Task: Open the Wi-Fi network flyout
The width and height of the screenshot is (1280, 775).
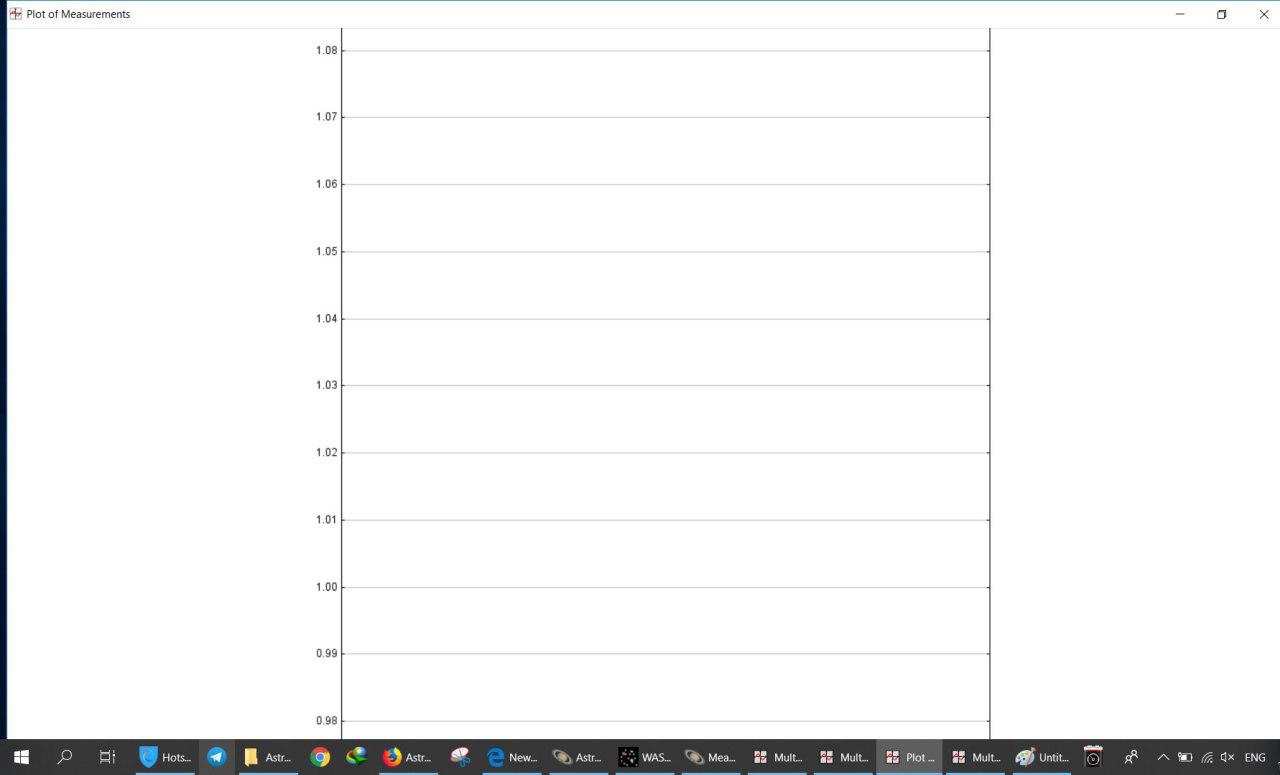Action: [x=1207, y=757]
